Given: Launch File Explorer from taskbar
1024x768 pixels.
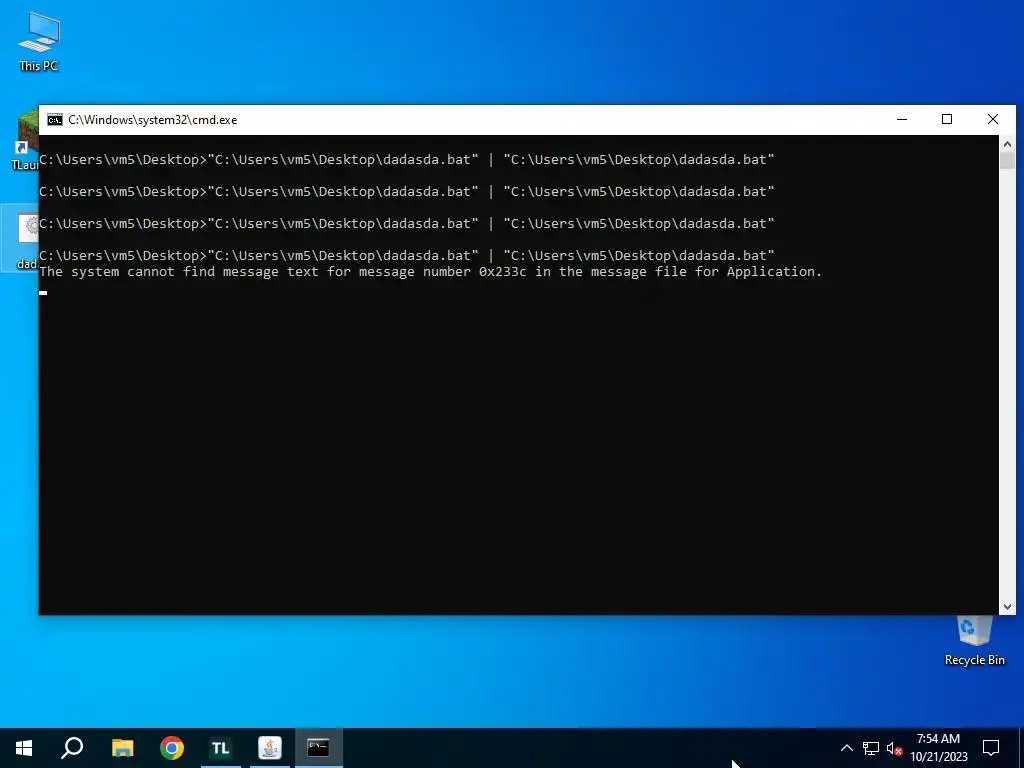Looking at the screenshot, I should click(x=122, y=748).
